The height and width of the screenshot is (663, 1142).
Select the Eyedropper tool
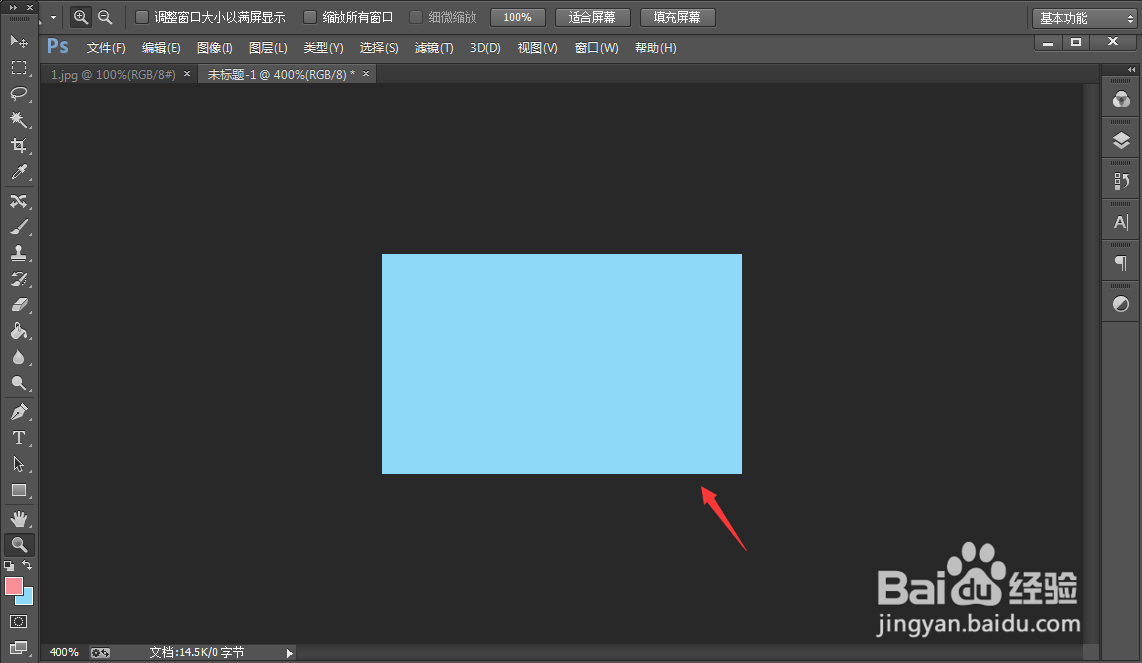click(x=19, y=171)
